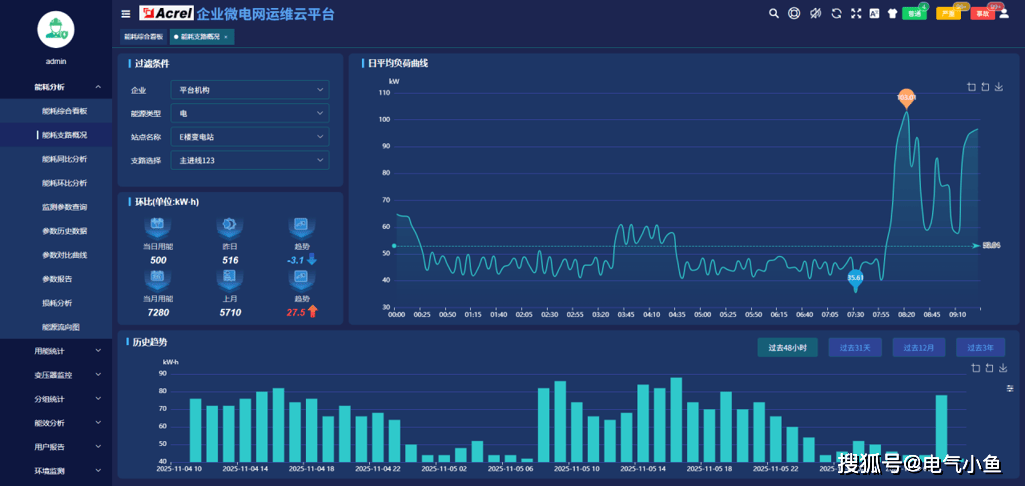
Task: Enter fullscreen with the expand icon
Action: (856, 13)
